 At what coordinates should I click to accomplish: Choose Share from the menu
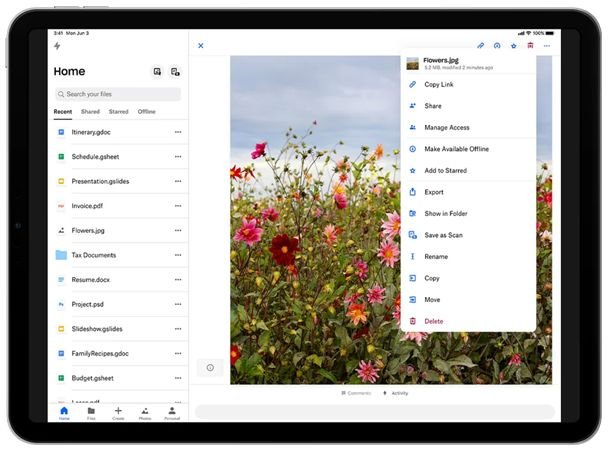[x=468, y=106]
